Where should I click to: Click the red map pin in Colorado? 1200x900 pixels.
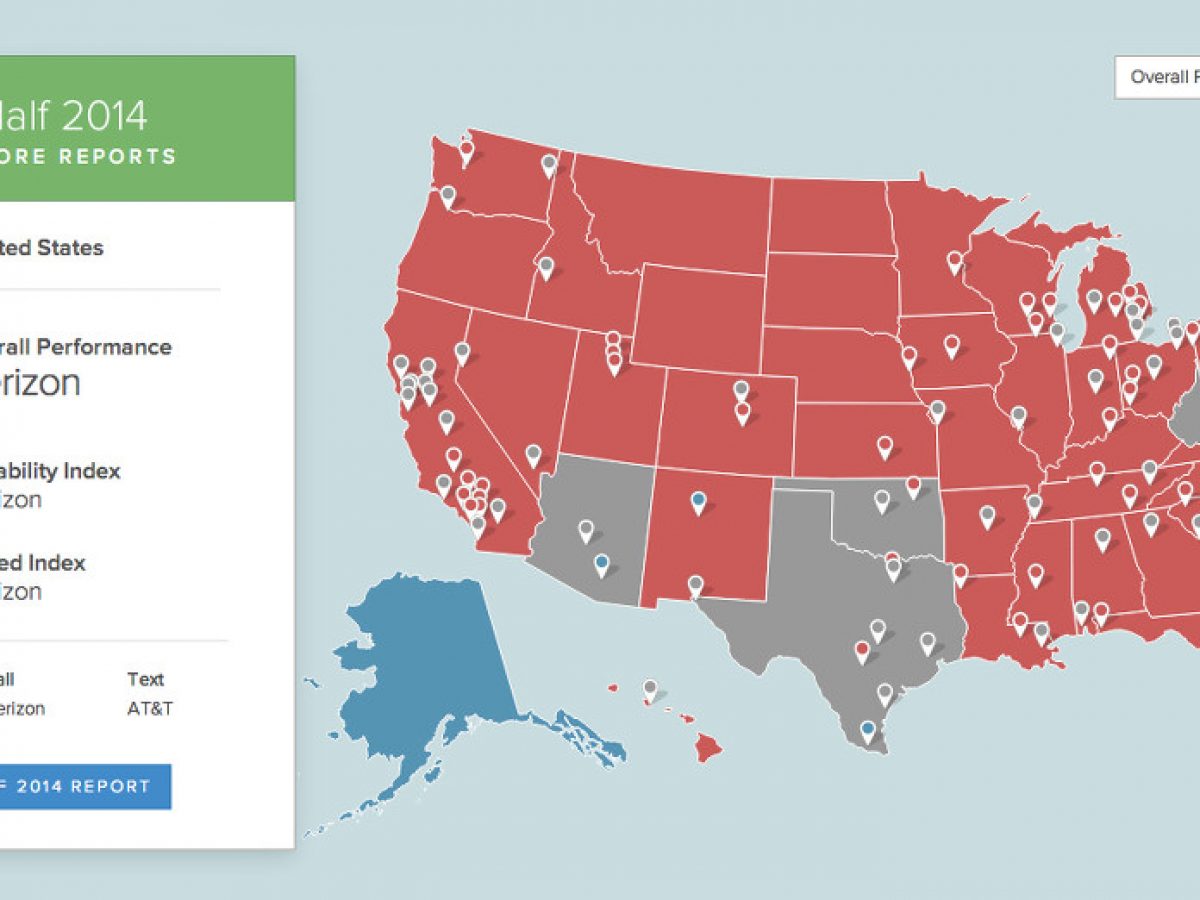(742, 412)
